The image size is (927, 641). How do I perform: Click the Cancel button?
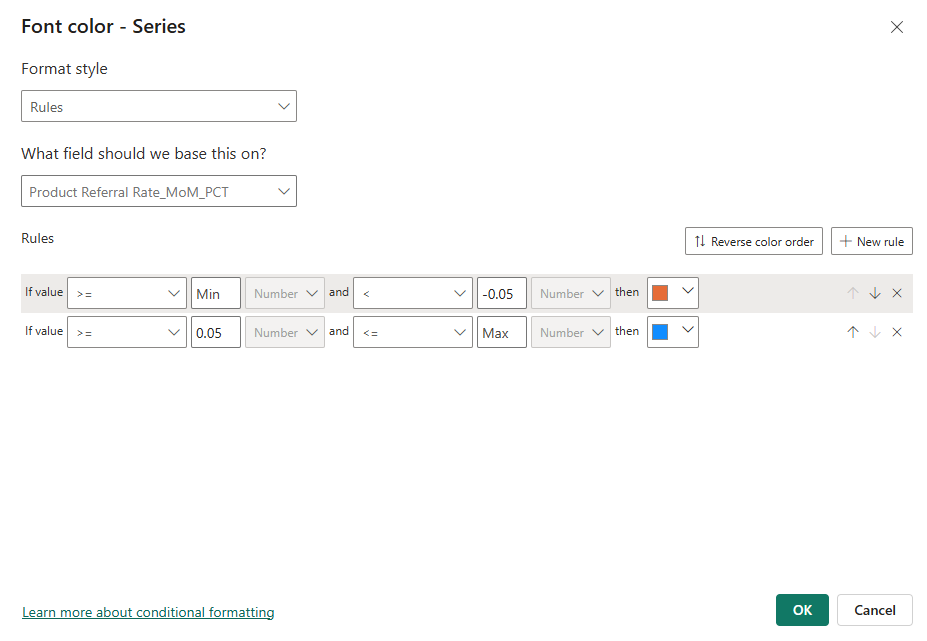(x=874, y=610)
